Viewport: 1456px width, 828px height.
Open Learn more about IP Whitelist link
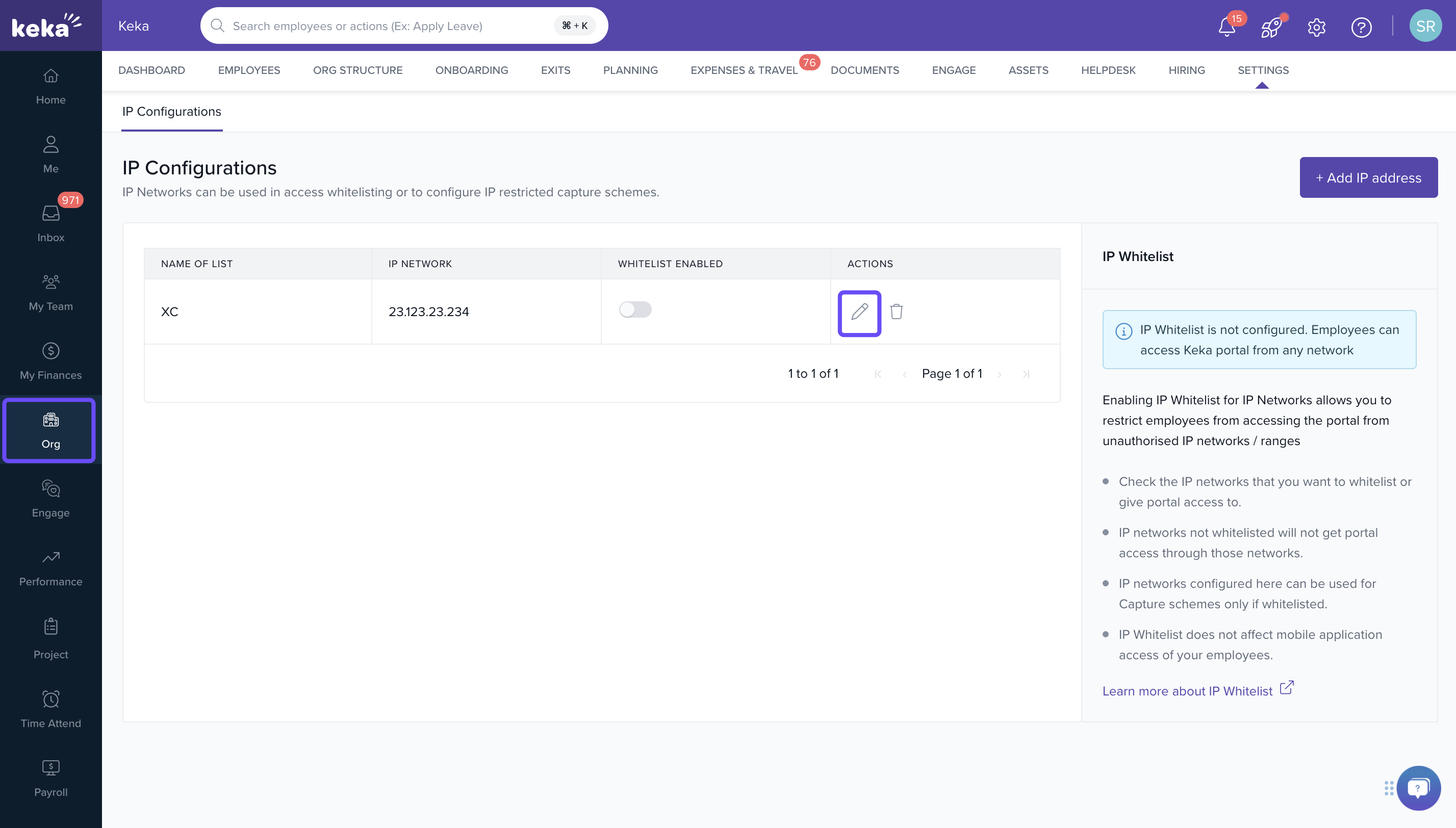coord(1187,691)
